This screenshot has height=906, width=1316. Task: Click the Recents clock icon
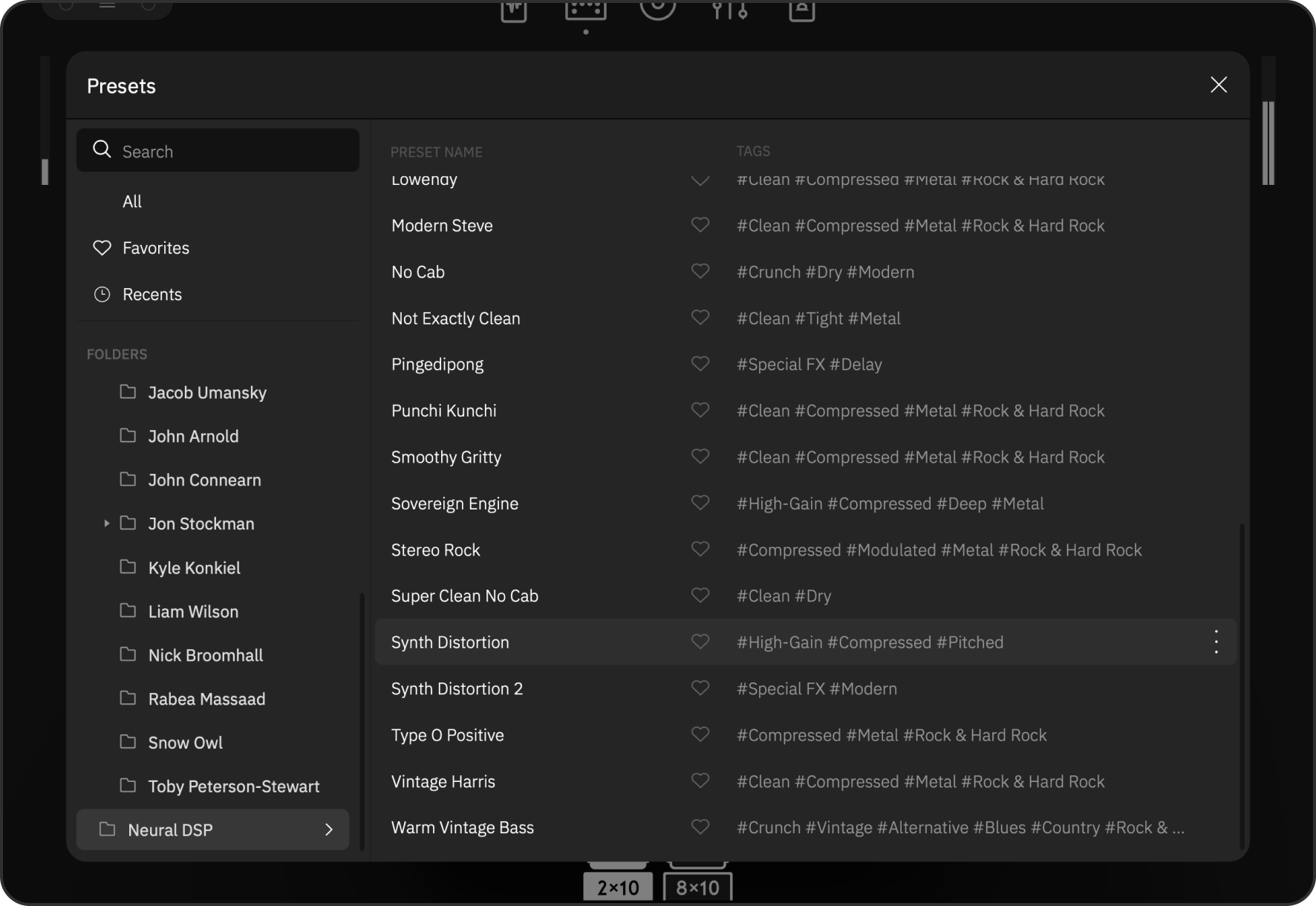[102, 294]
